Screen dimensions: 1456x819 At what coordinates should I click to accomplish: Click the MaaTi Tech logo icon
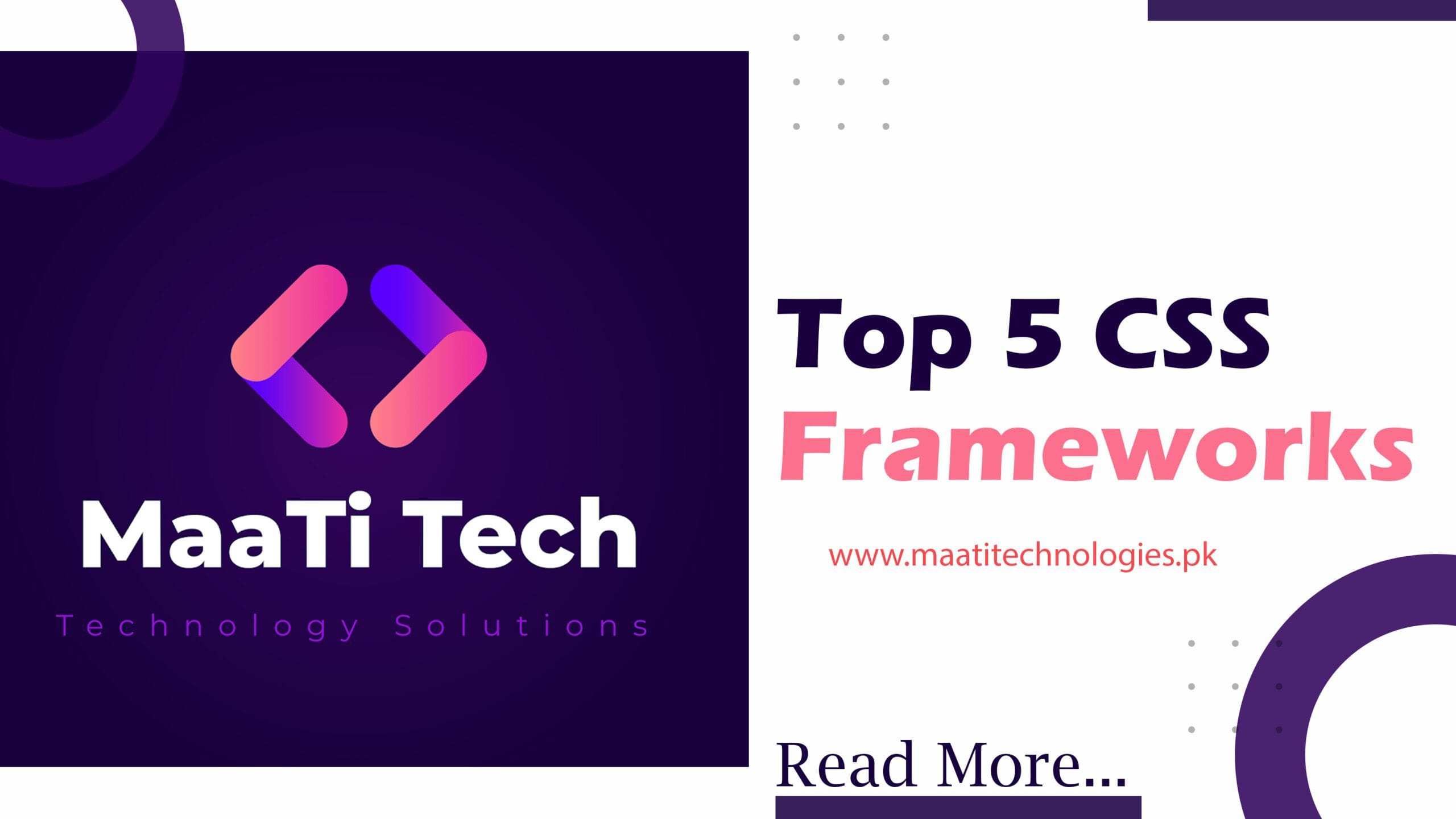click(x=362, y=351)
